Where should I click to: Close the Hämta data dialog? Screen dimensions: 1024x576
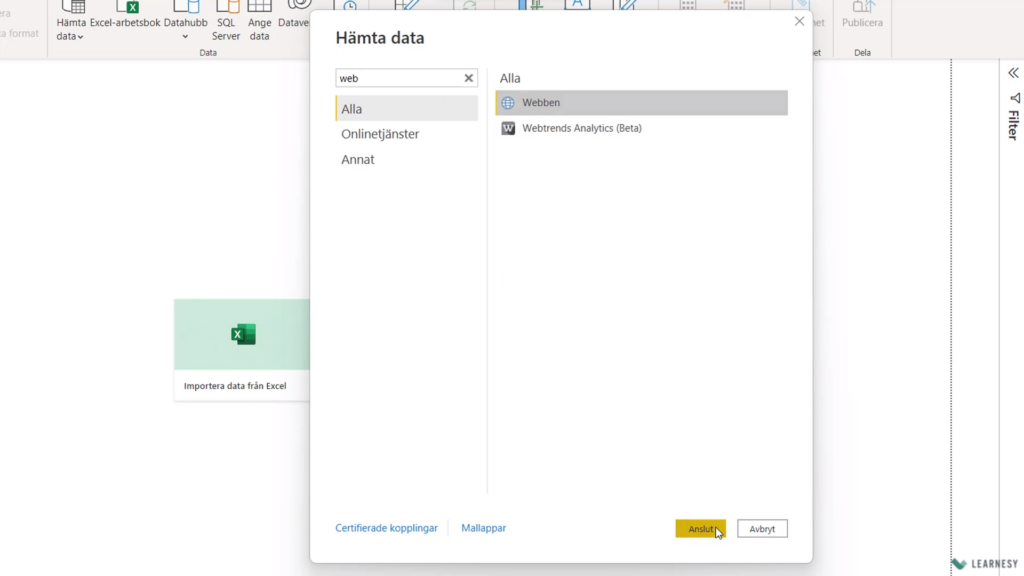coord(799,21)
